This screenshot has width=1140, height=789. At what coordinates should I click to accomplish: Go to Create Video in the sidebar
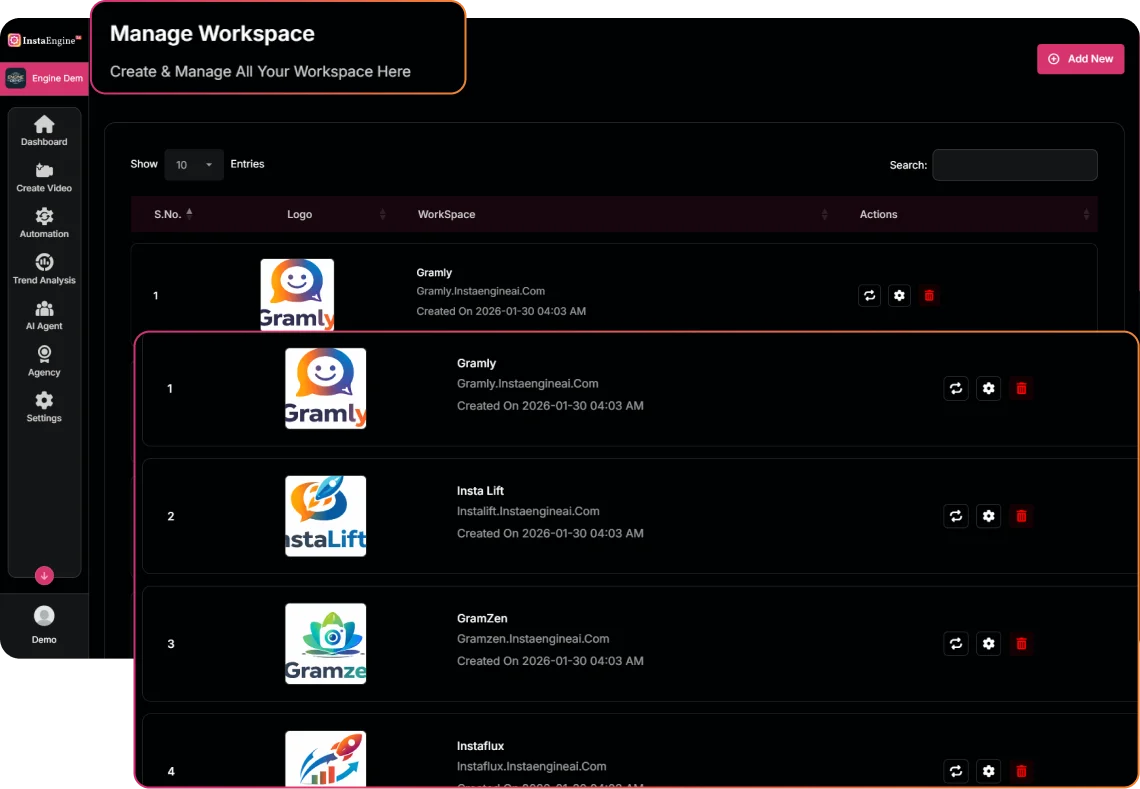pos(44,177)
